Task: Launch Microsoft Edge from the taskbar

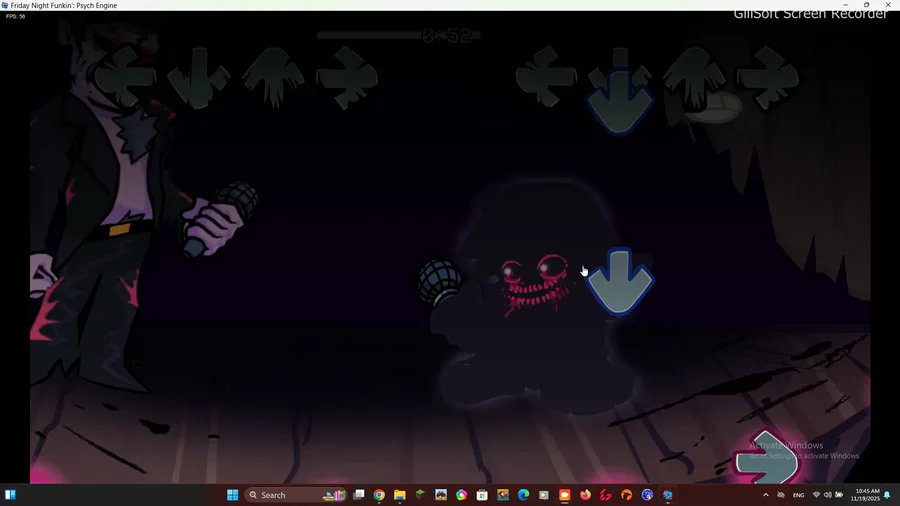Action: (x=523, y=495)
